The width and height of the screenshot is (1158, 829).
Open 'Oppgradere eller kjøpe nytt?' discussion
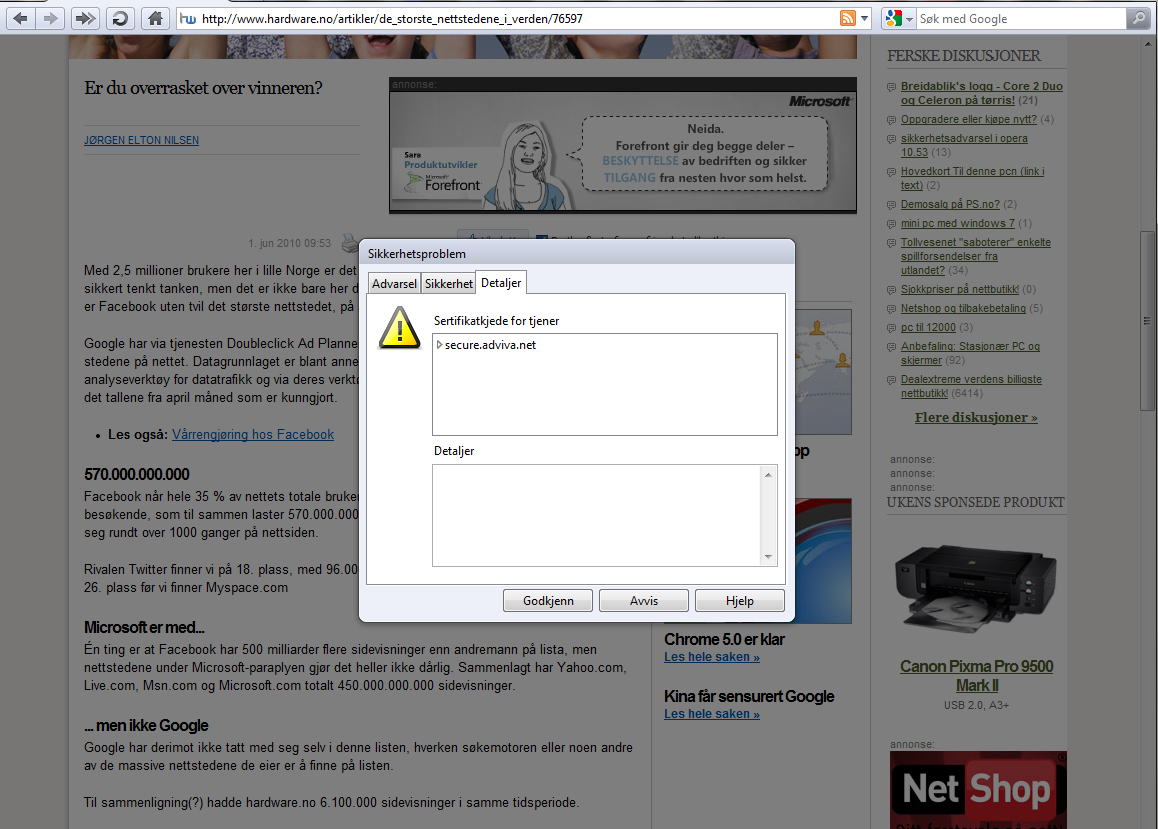968,120
